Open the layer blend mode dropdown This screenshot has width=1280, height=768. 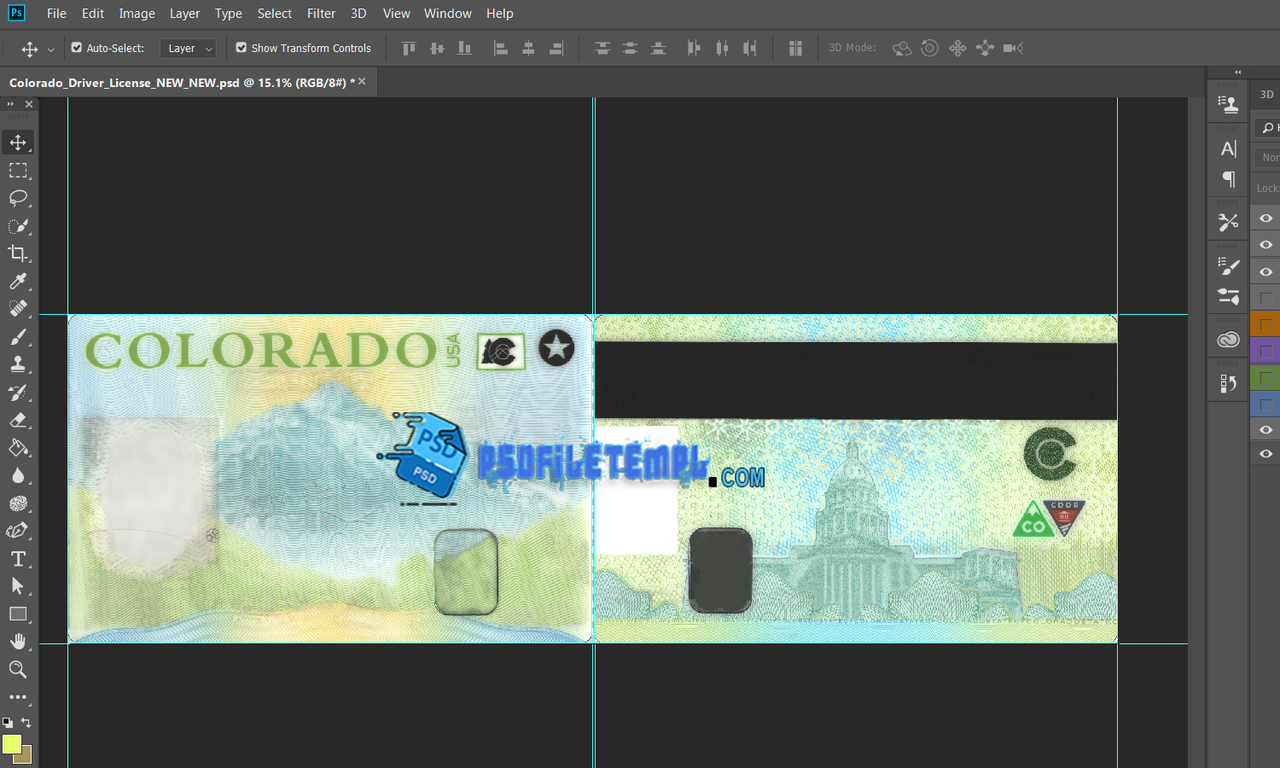tap(1268, 157)
